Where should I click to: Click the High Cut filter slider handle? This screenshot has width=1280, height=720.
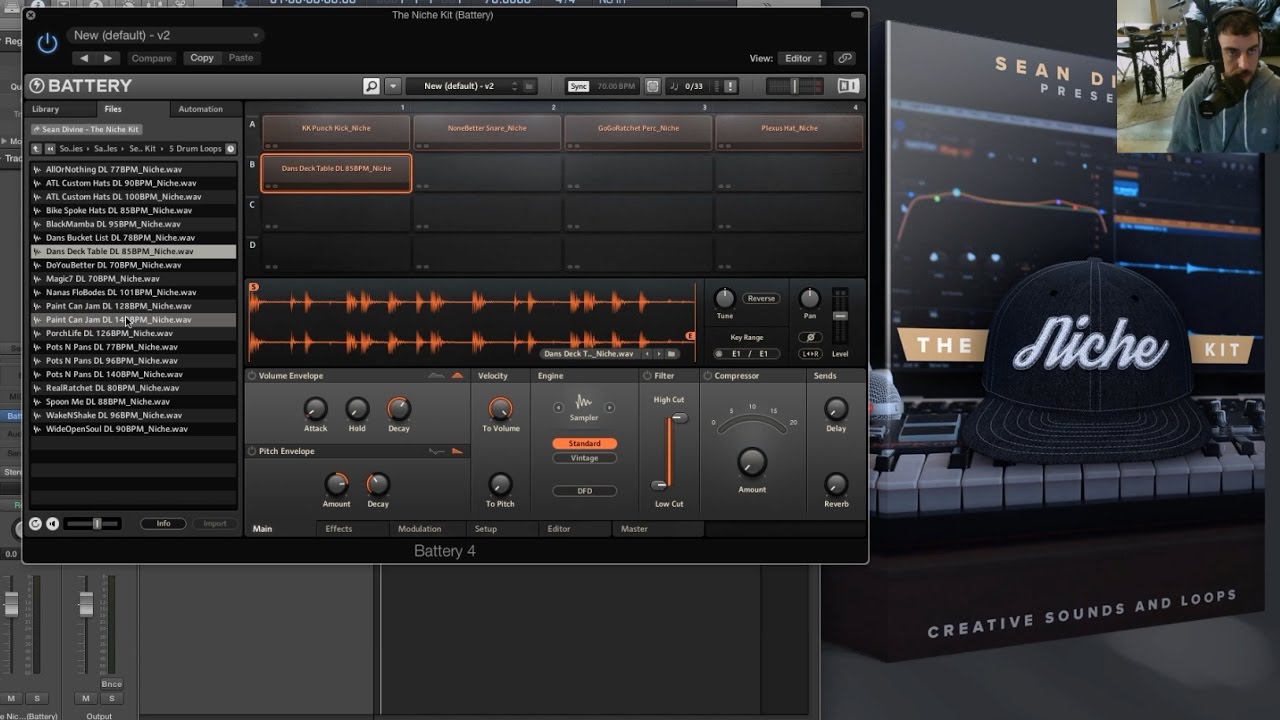pyautogui.click(x=678, y=418)
